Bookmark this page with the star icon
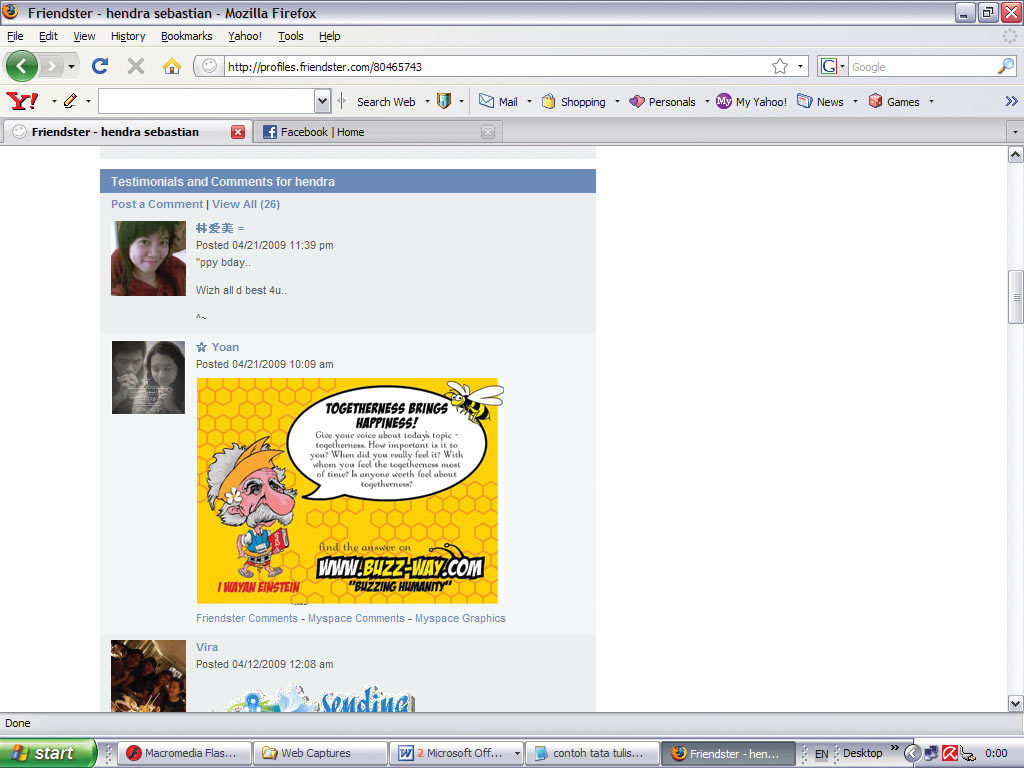This screenshot has height=768, width=1024. pyautogui.click(x=780, y=66)
